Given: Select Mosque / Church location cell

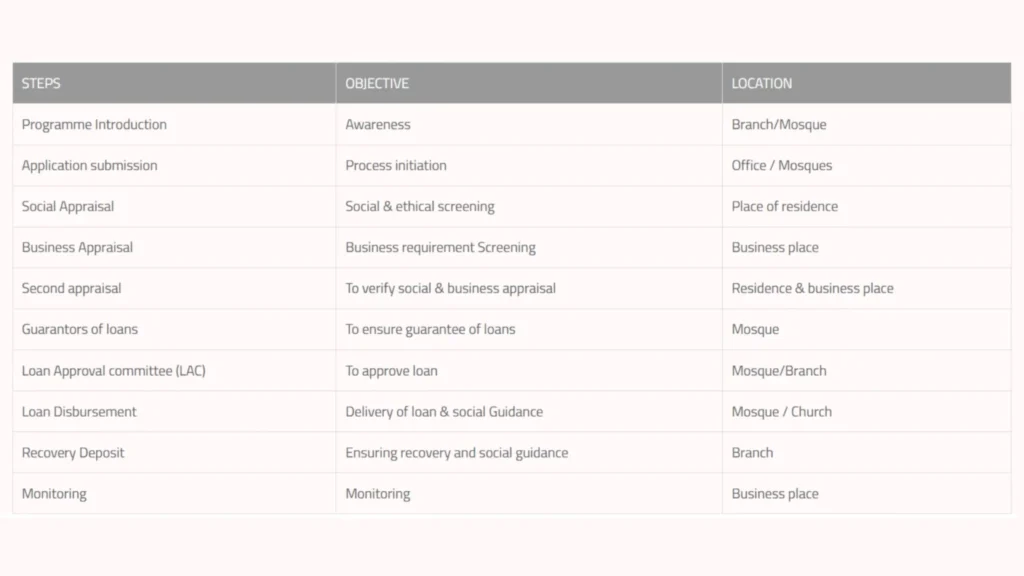Looking at the screenshot, I should click(781, 411).
